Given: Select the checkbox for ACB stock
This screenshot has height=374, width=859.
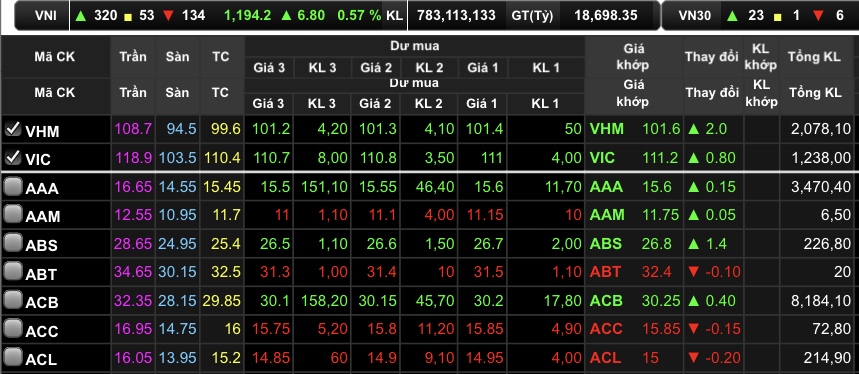Looking at the screenshot, I should tap(13, 300).
